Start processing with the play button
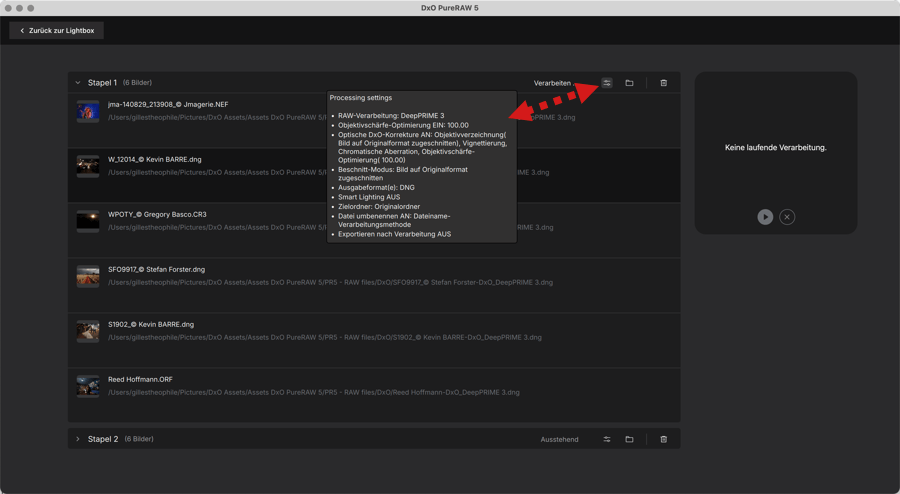 (765, 217)
